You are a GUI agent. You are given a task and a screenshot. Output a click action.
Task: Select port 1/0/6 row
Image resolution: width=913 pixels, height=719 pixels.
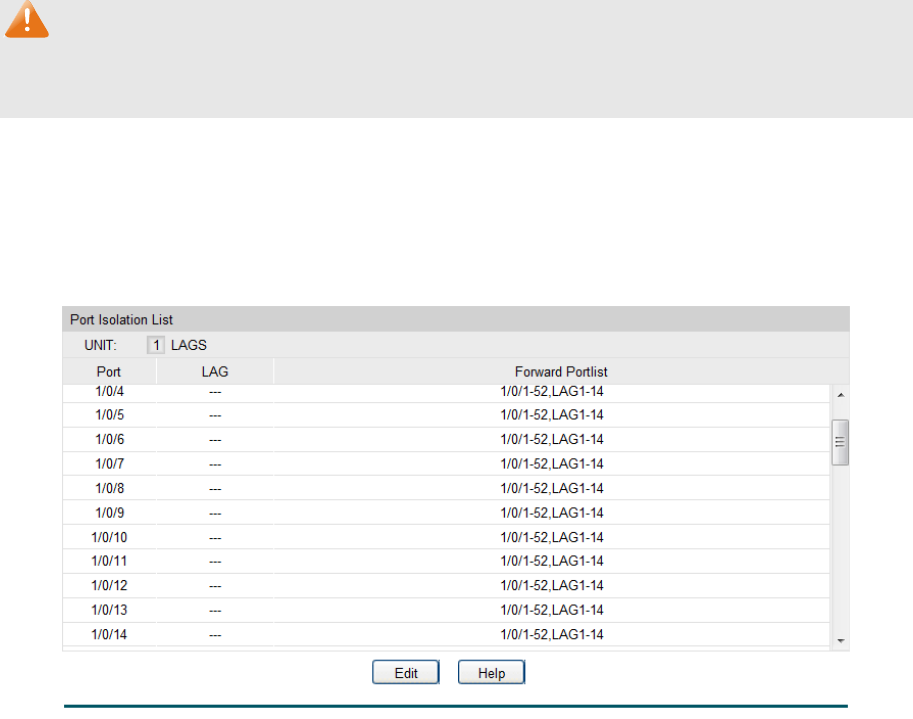click(446, 440)
